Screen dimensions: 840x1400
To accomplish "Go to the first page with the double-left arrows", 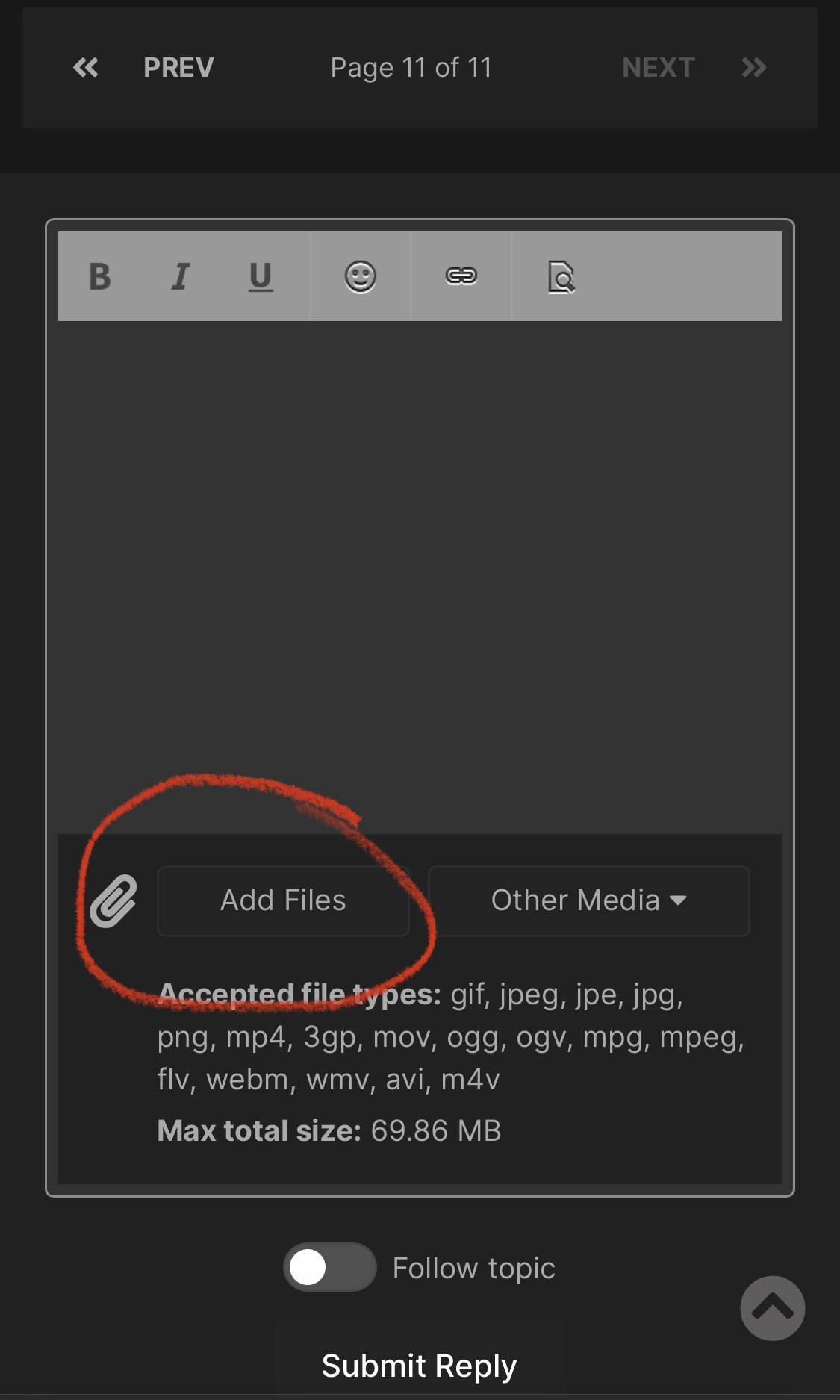I will pos(86,68).
